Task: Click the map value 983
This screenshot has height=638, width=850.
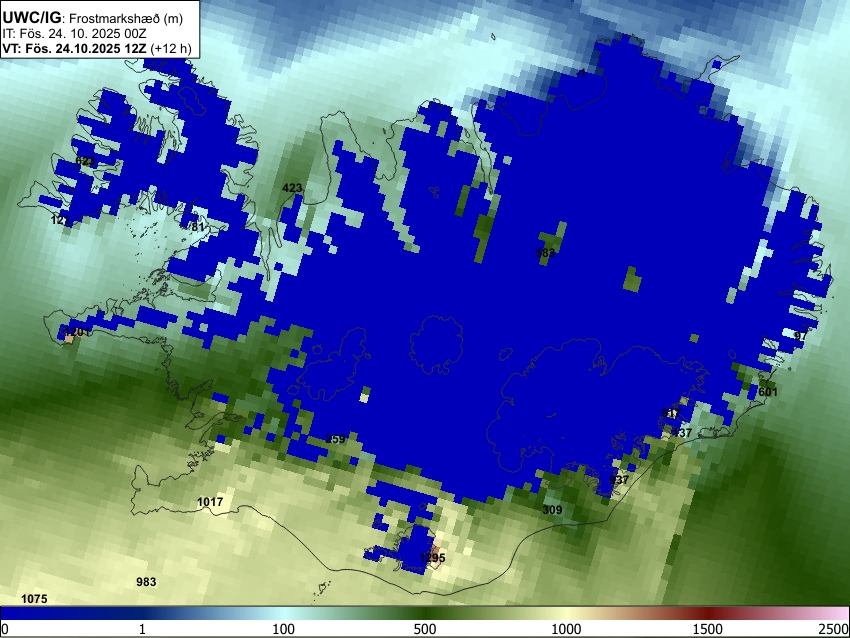Action: (146, 582)
